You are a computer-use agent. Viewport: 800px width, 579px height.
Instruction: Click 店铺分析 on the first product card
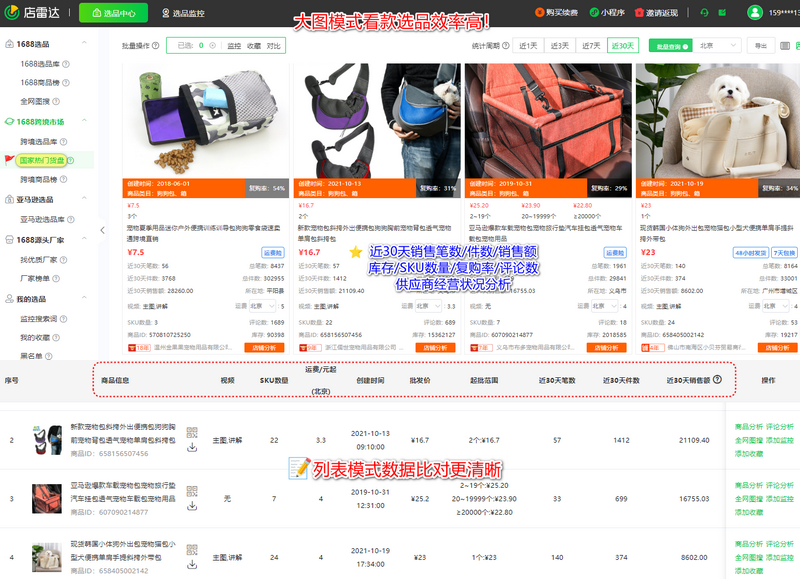[x=267, y=347]
